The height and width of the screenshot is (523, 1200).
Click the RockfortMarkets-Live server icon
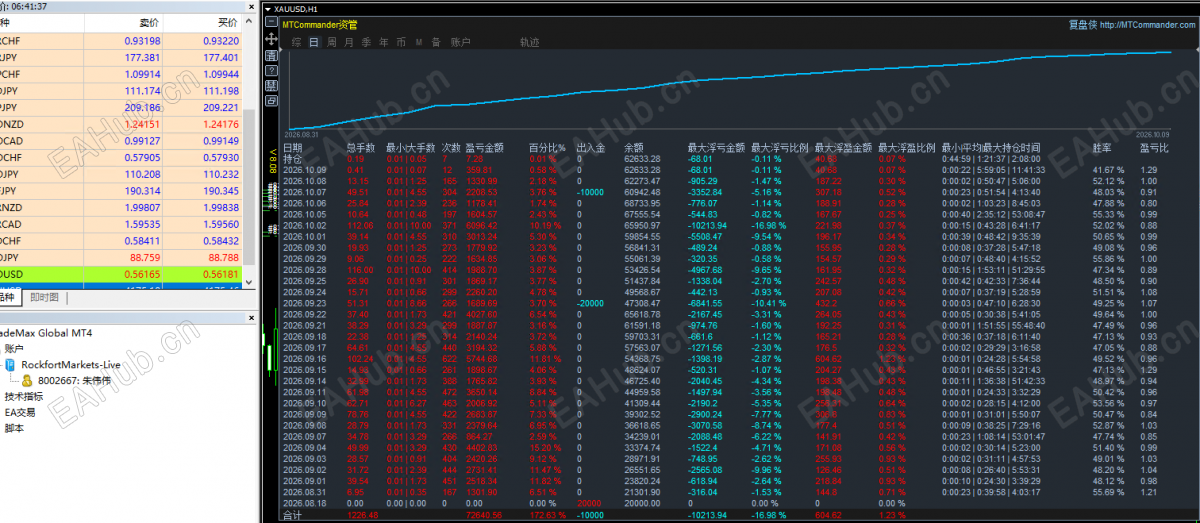click(9, 366)
